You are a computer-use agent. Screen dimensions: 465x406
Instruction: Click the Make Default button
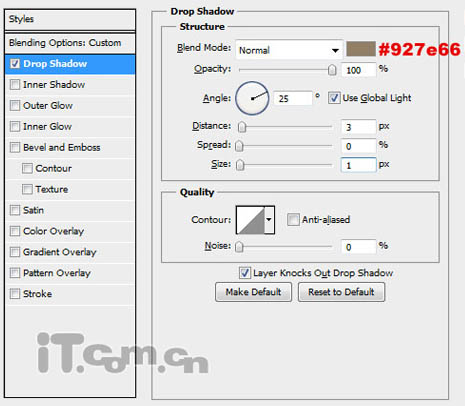pyautogui.click(x=253, y=292)
